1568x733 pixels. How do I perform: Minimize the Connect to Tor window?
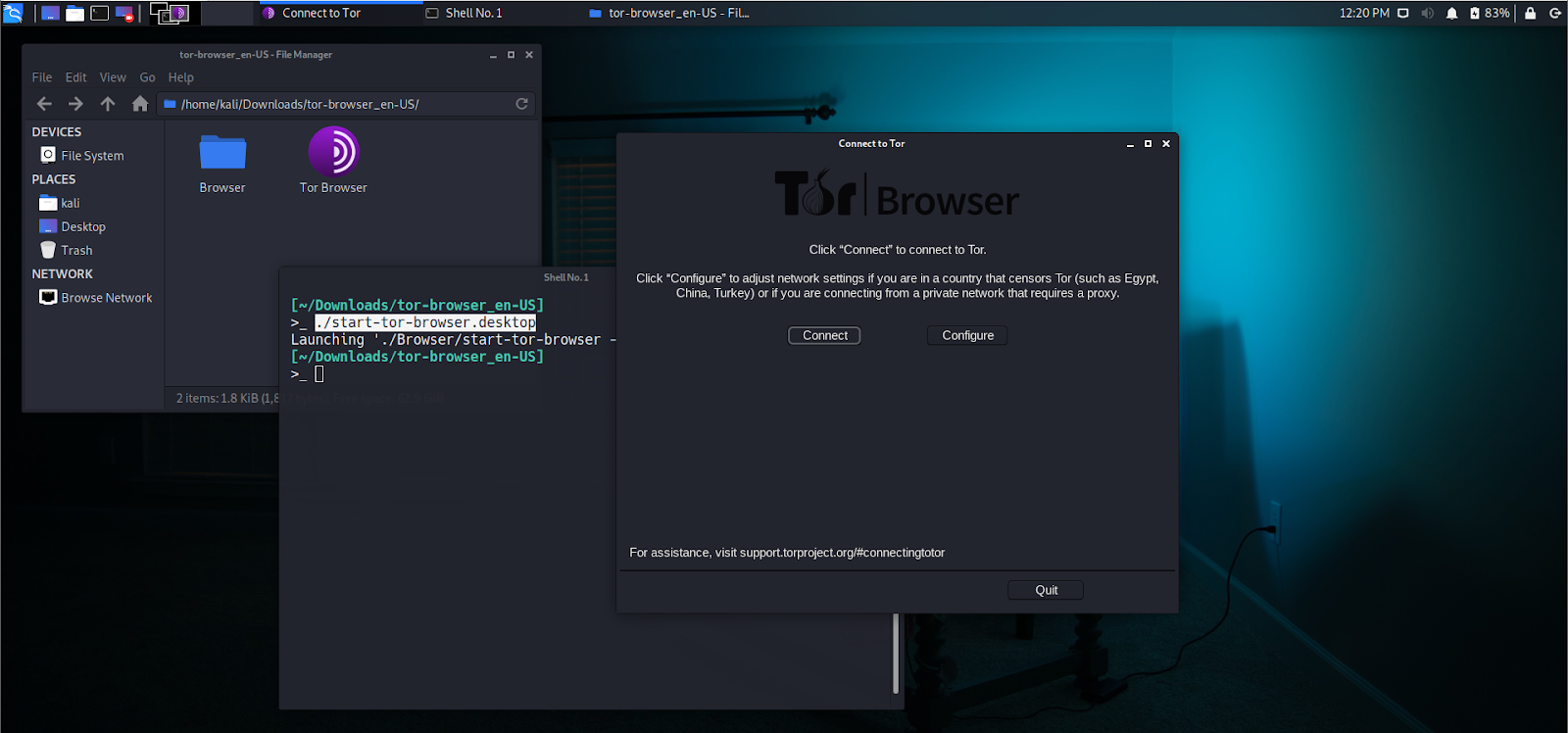click(x=1130, y=144)
